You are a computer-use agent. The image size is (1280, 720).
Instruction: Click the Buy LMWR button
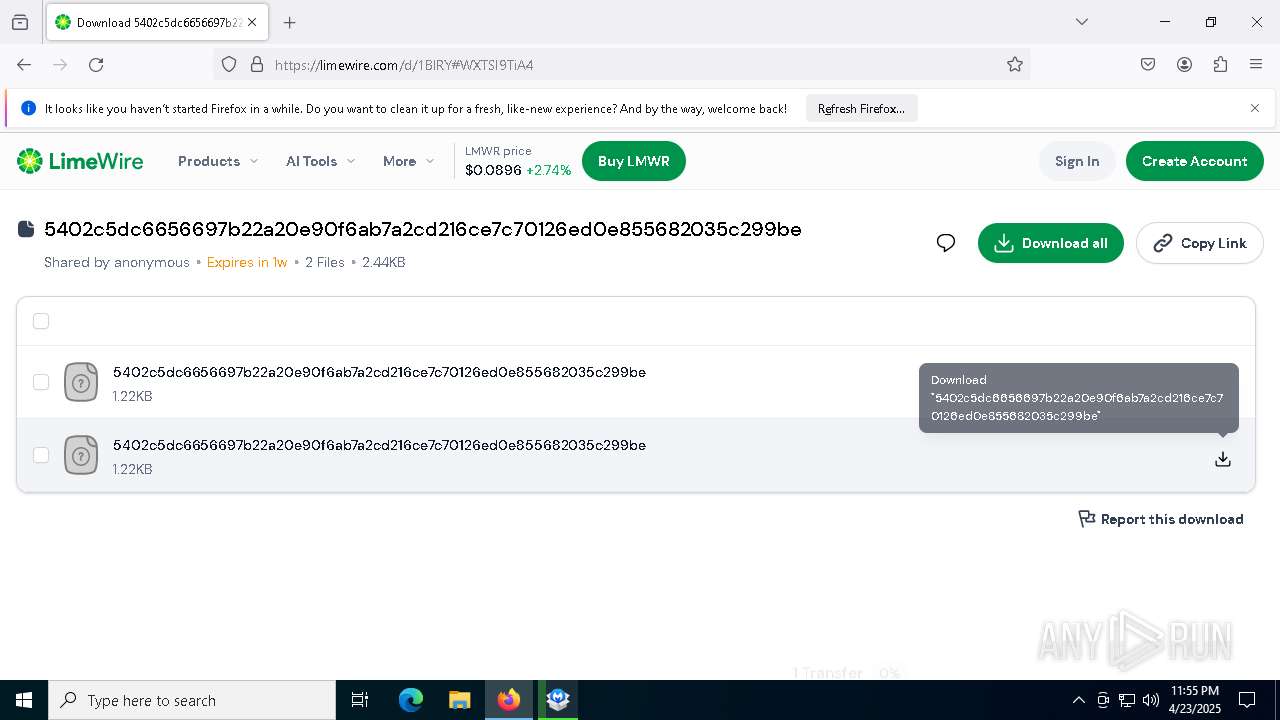[634, 161]
